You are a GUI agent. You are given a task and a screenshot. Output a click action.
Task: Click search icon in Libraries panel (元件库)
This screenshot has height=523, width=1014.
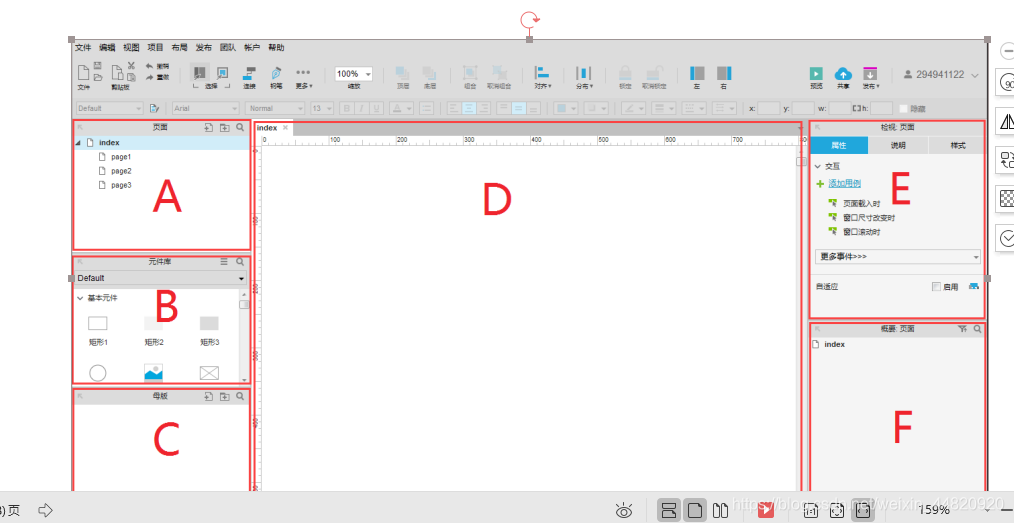coord(240,262)
